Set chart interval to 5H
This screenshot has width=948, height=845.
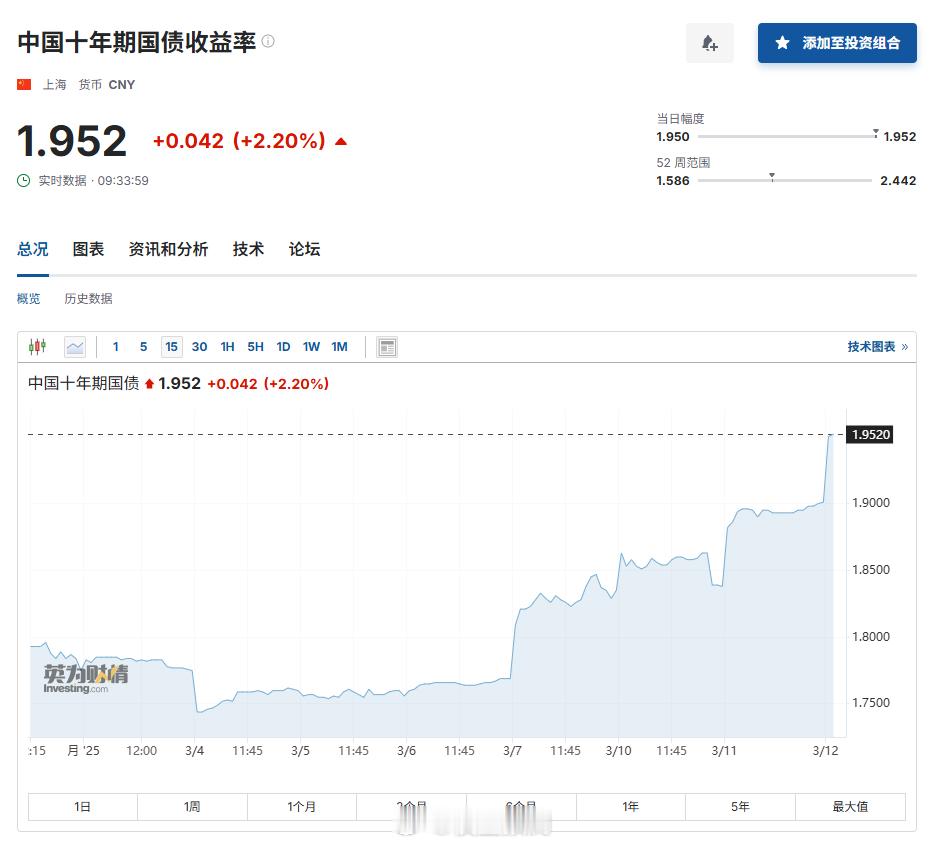(256, 347)
